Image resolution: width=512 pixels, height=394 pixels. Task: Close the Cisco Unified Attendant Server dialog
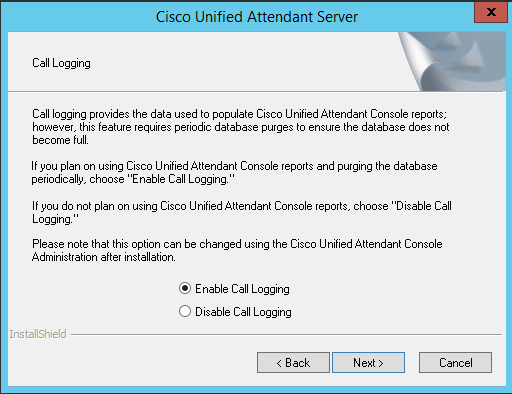(x=491, y=12)
